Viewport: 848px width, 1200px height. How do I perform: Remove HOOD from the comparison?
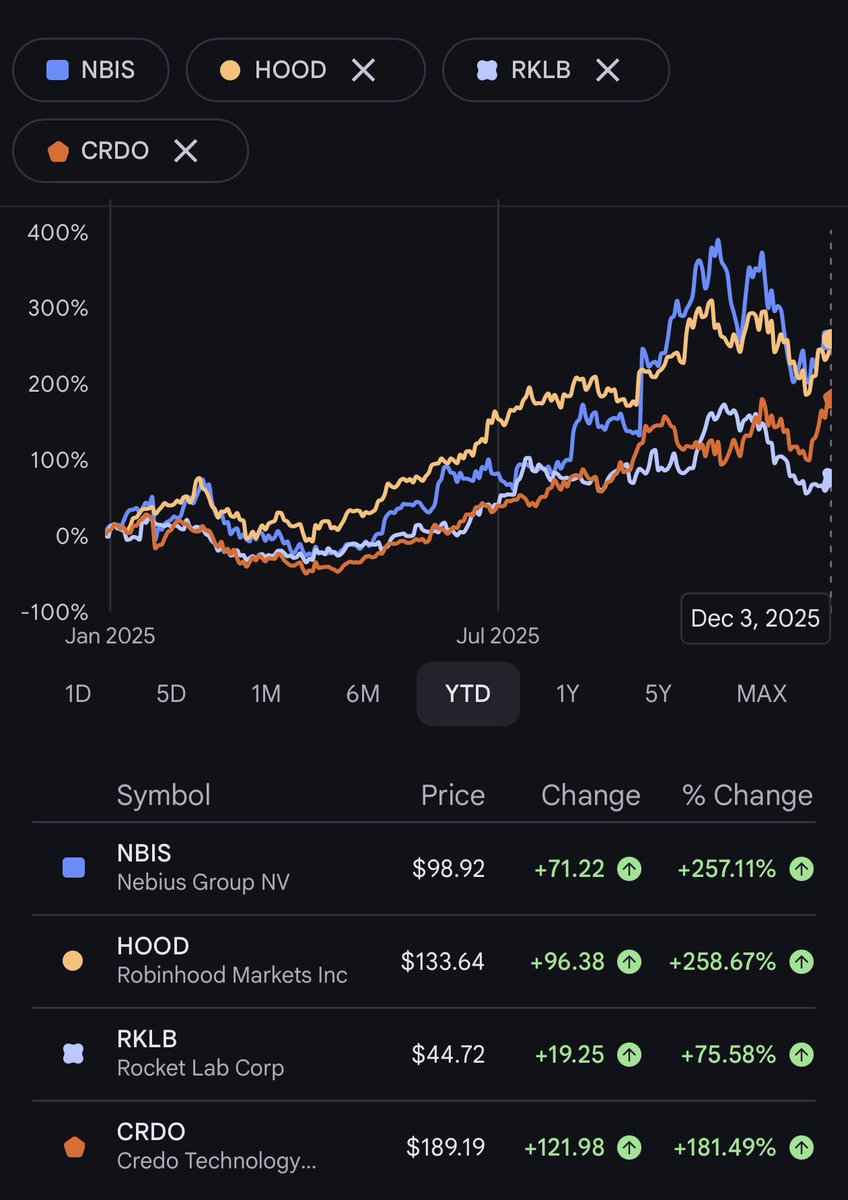click(363, 70)
